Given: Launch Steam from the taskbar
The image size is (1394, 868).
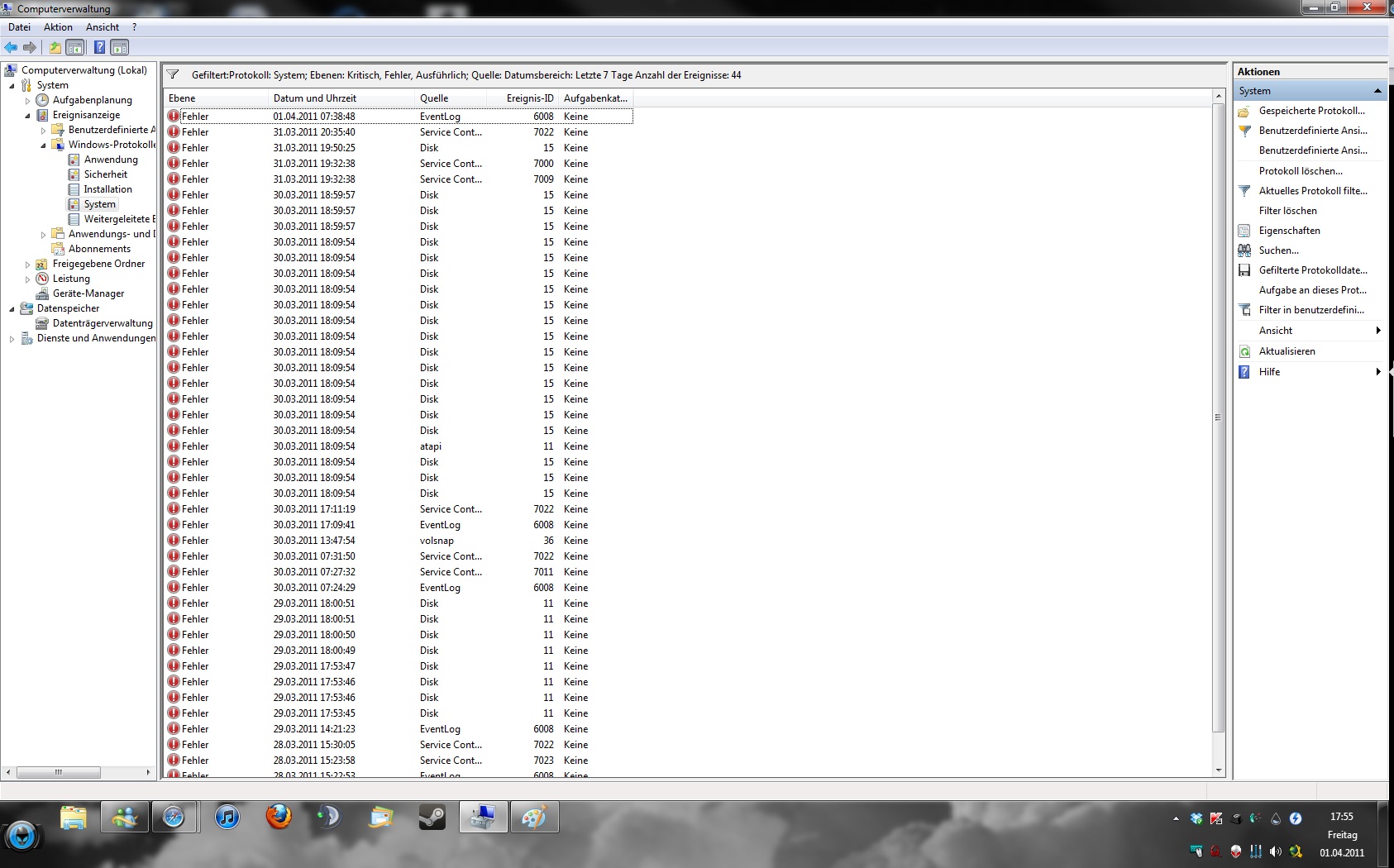Looking at the screenshot, I should coord(432,818).
